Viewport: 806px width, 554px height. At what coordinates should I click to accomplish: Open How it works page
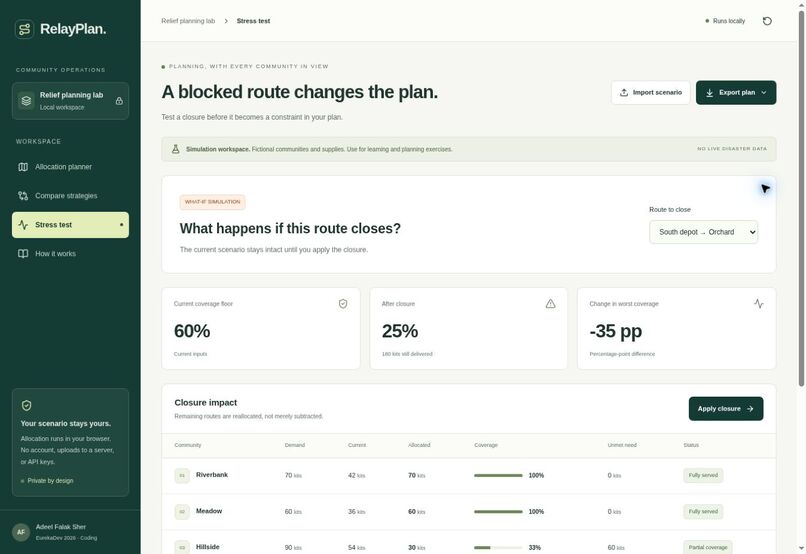coord(70,254)
